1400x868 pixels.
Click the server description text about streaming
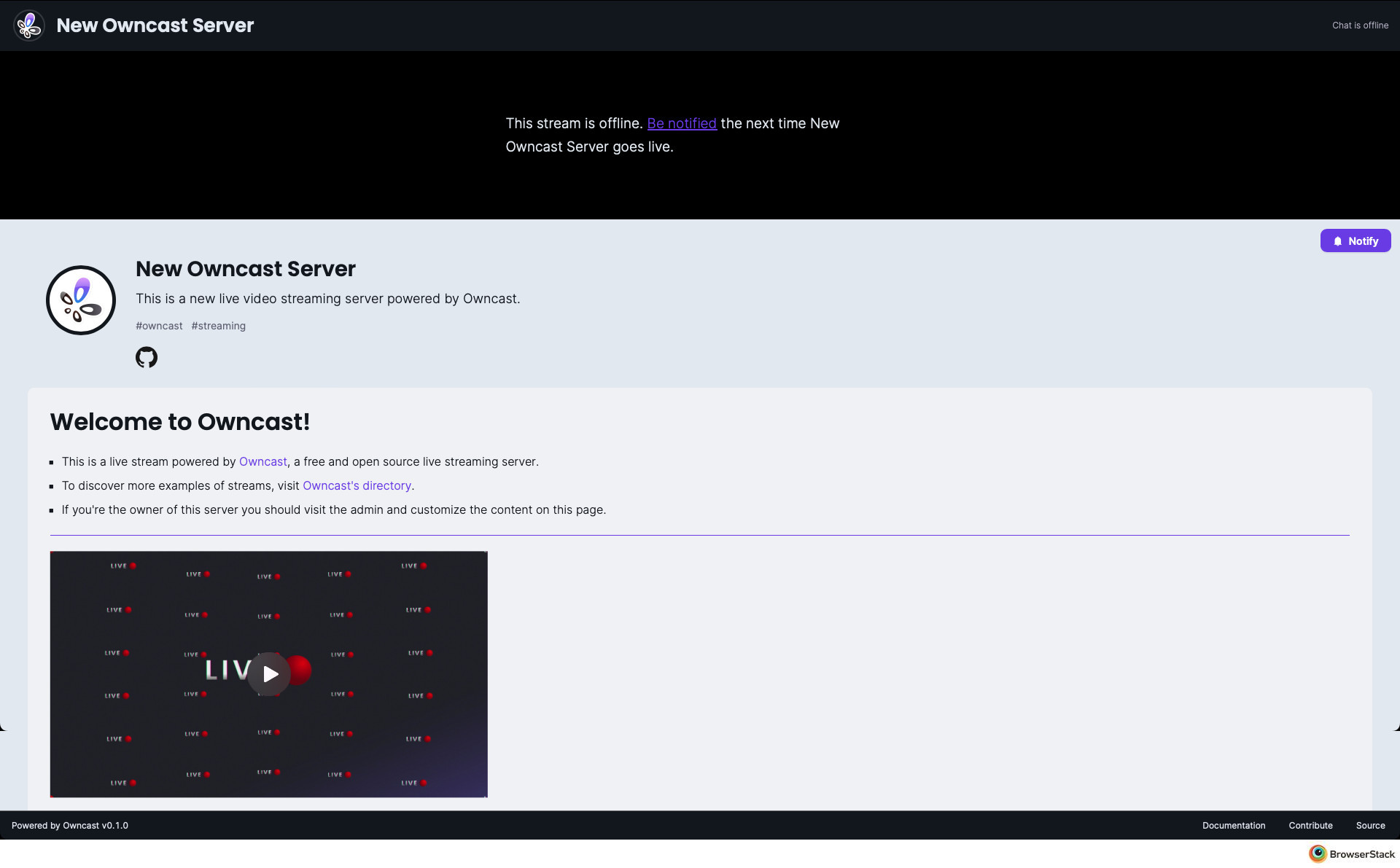(328, 299)
